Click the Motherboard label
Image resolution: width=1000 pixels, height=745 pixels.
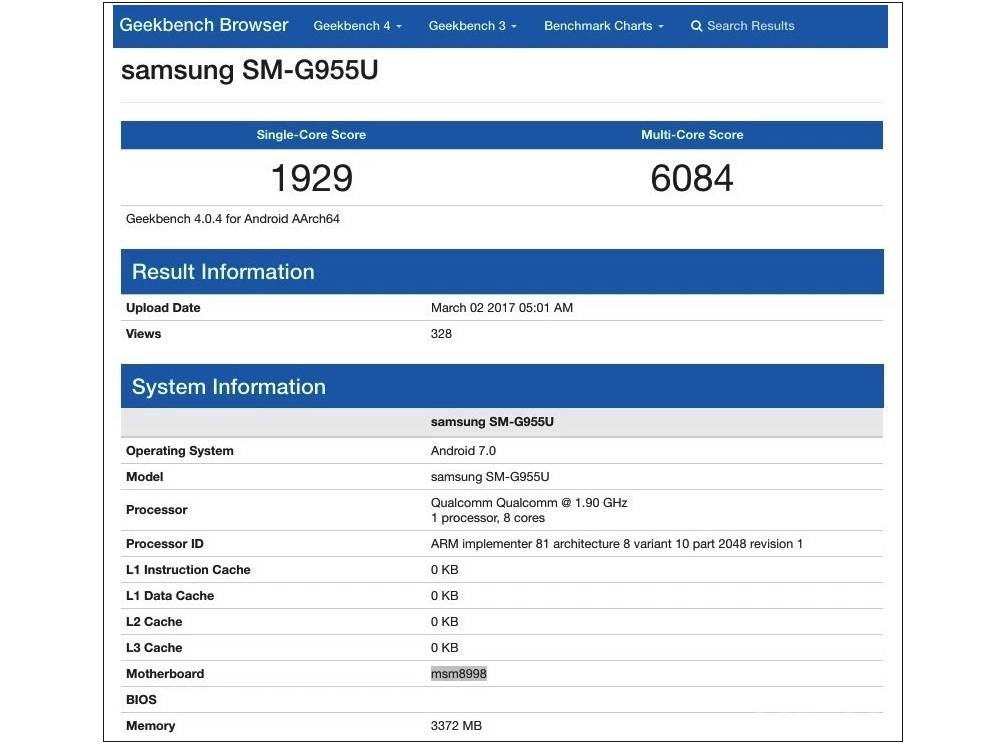pos(165,674)
